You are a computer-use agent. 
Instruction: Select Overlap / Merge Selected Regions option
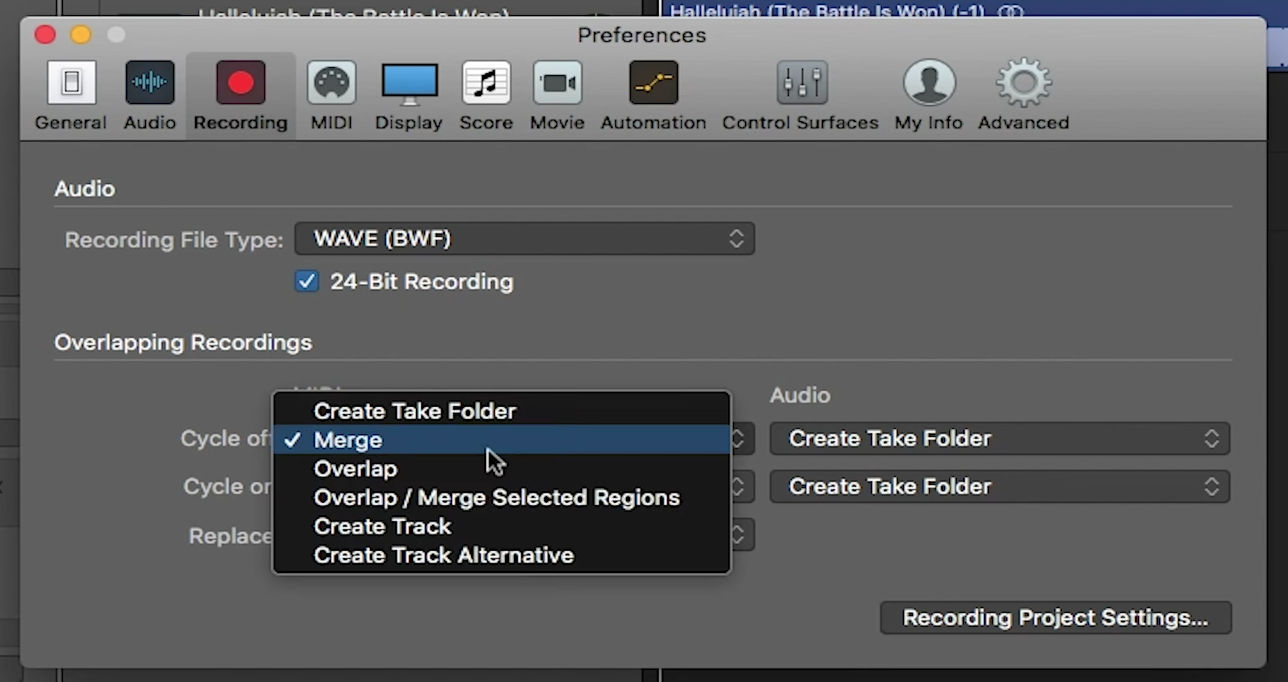(x=497, y=497)
